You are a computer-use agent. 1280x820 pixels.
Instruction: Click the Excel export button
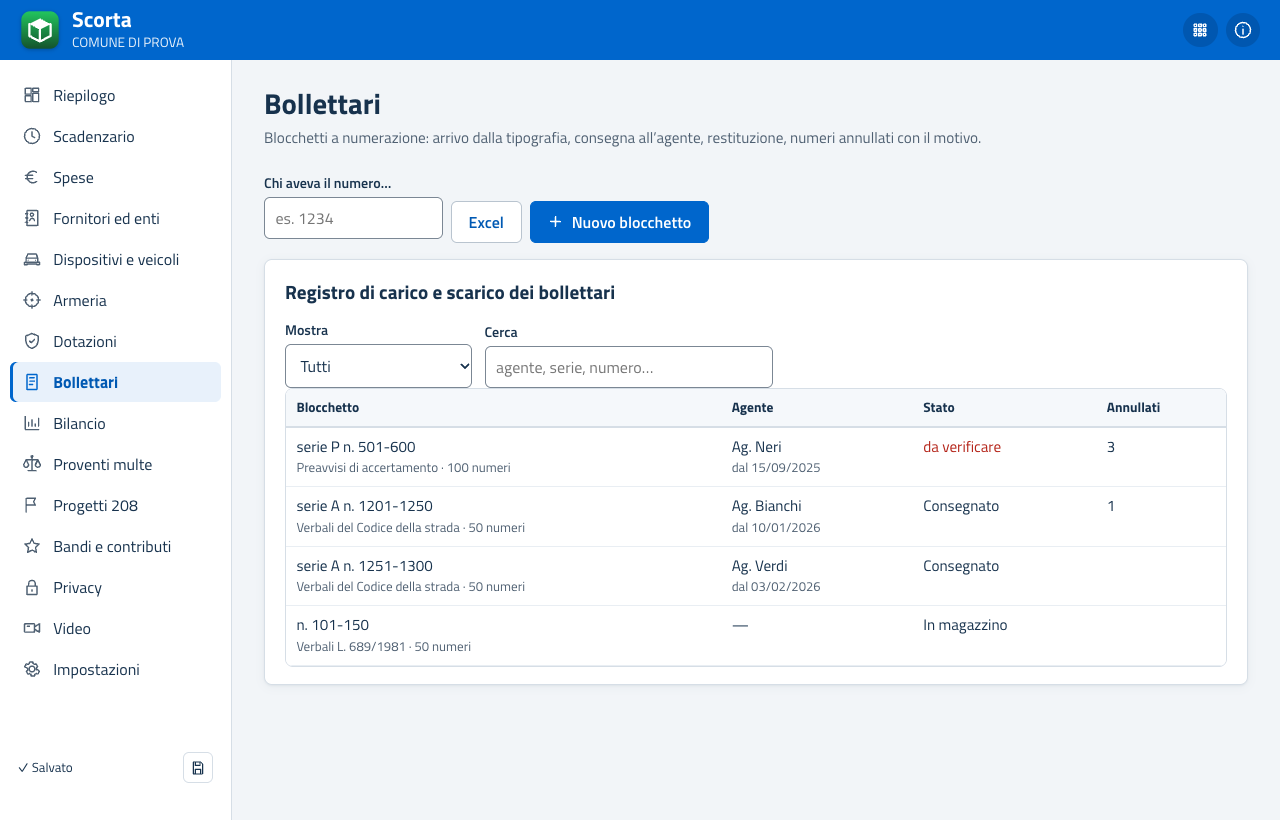coord(486,222)
